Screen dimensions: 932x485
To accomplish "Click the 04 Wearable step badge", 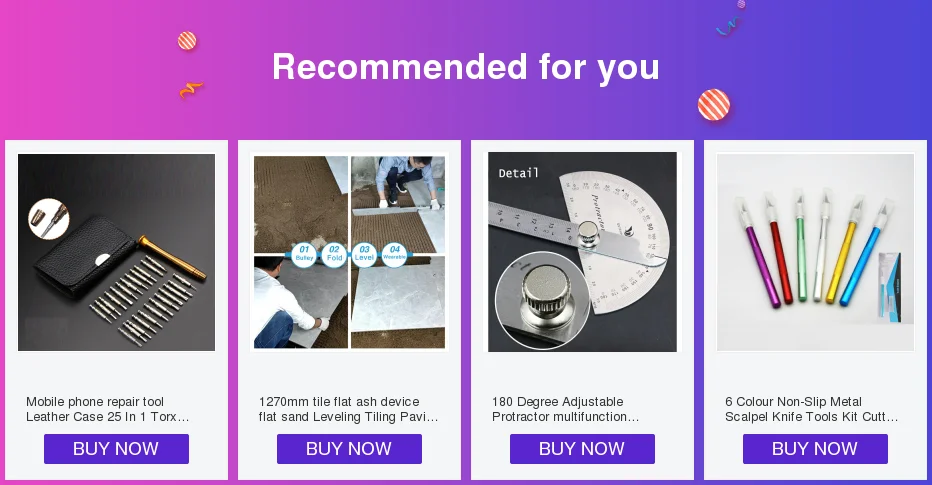I will coord(395,253).
